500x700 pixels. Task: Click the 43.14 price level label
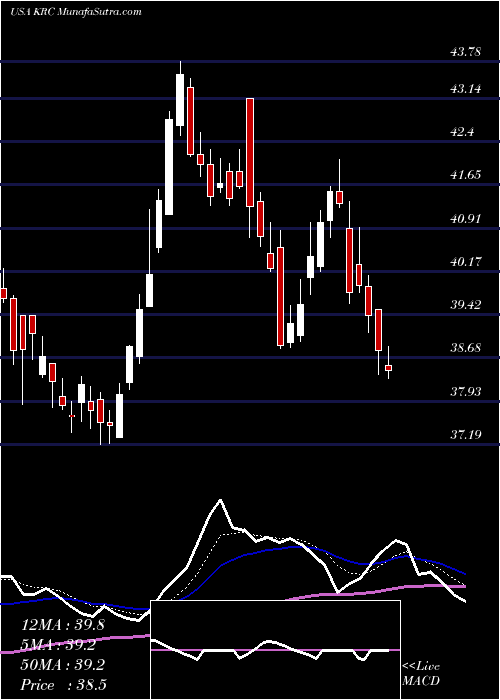click(466, 89)
